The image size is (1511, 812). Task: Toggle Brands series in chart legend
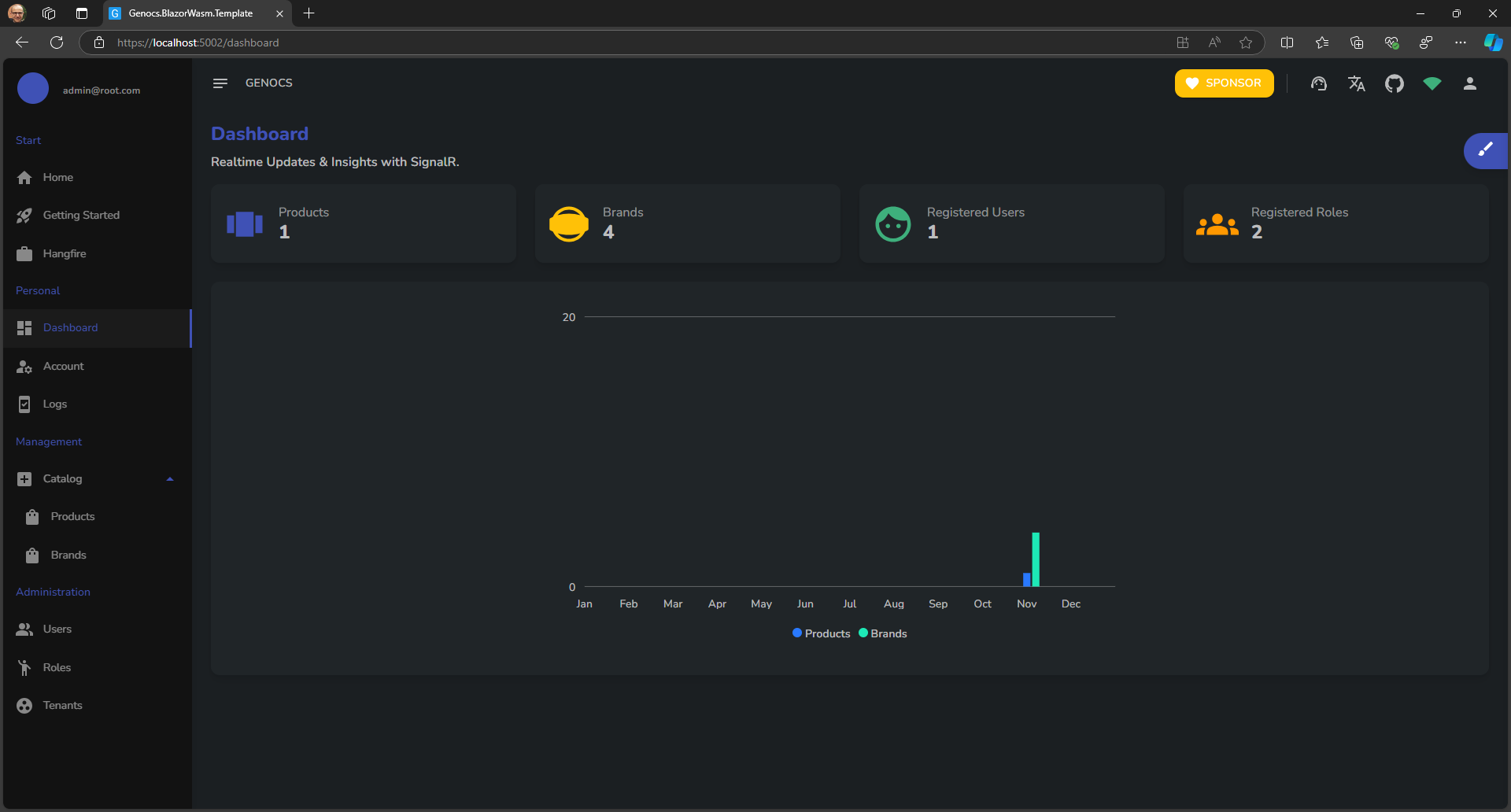[x=883, y=633]
